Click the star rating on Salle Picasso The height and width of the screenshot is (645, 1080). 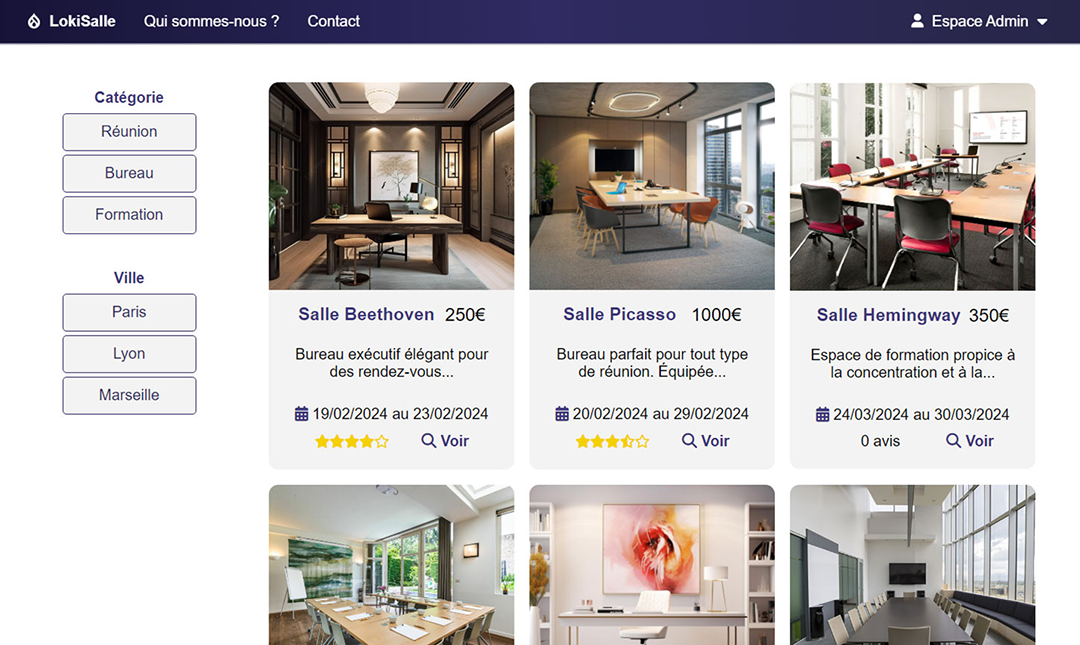pyautogui.click(x=612, y=441)
